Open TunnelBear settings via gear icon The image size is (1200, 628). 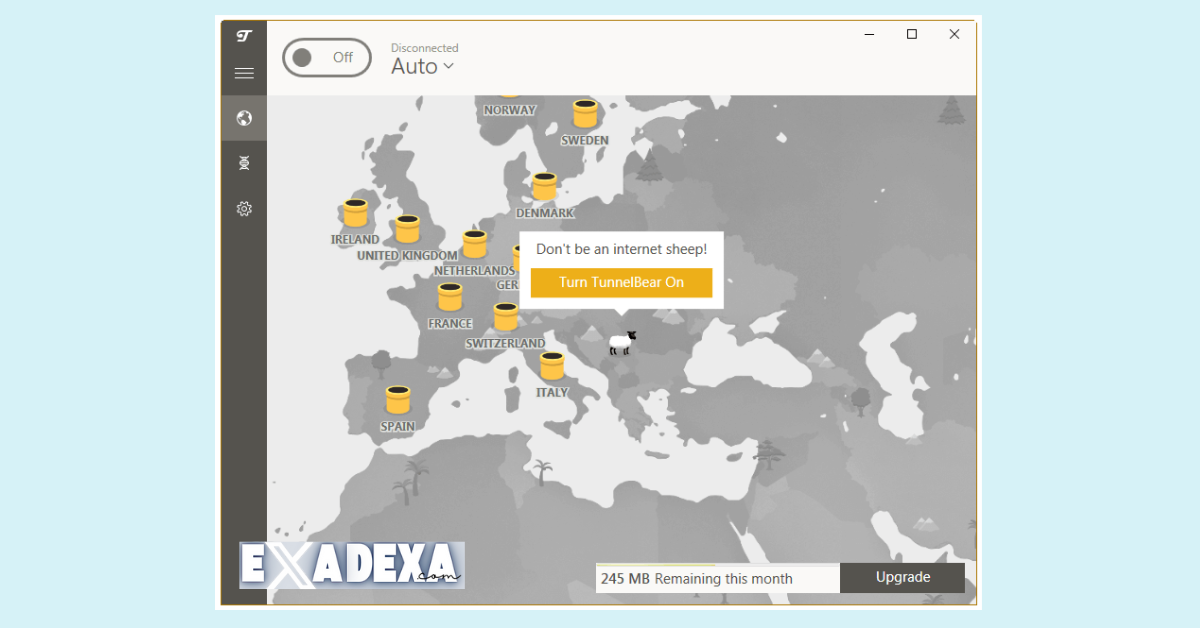(243, 208)
